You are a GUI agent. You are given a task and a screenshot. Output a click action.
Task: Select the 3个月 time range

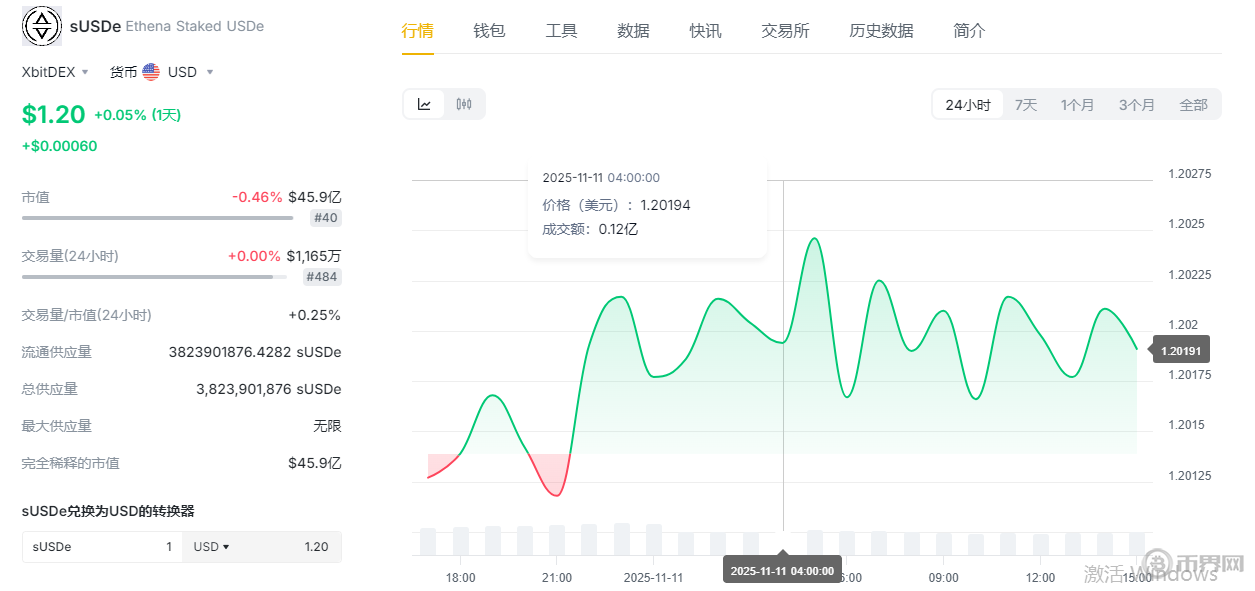pyautogui.click(x=1137, y=104)
